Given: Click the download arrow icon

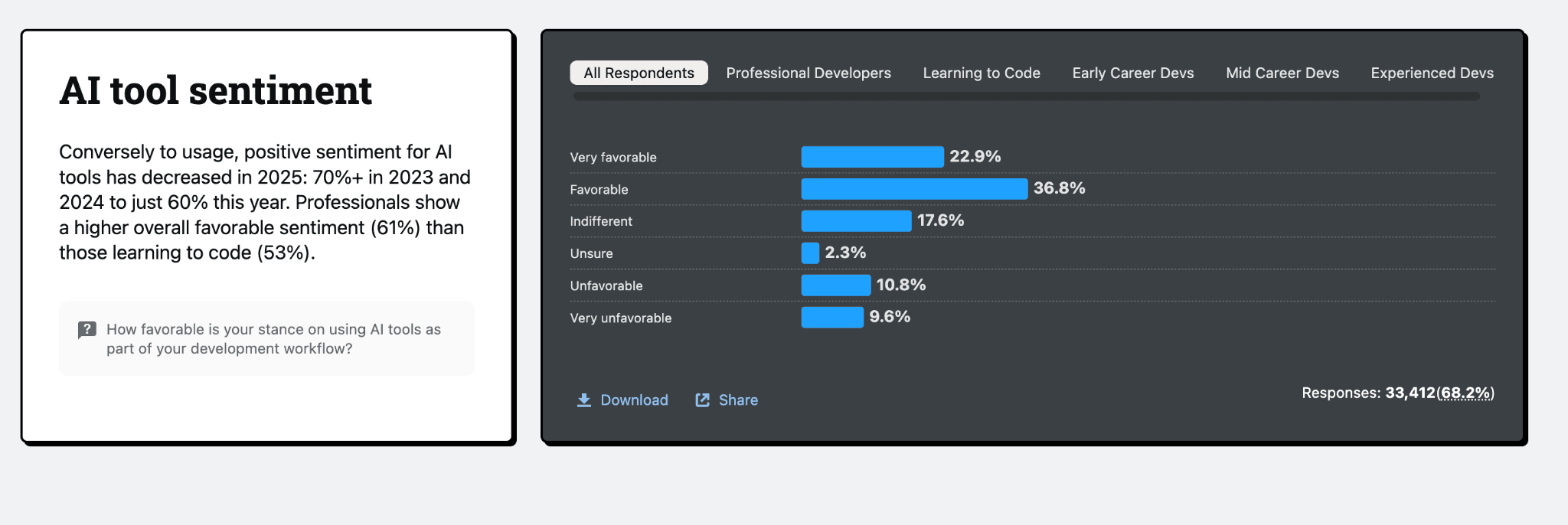Looking at the screenshot, I should [583, 400].
